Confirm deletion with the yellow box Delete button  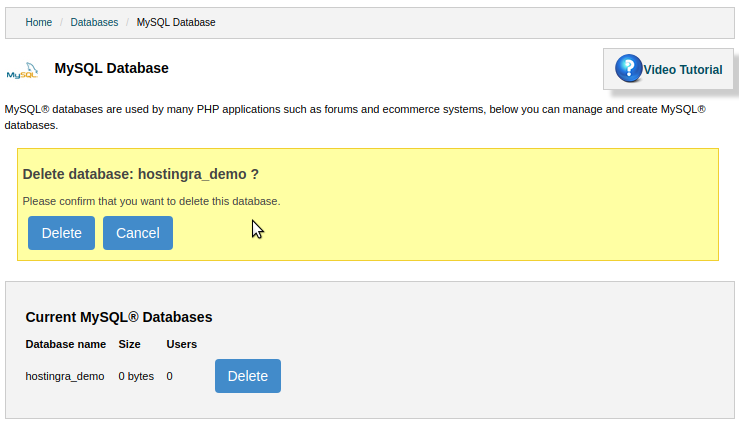pos(61,233)
